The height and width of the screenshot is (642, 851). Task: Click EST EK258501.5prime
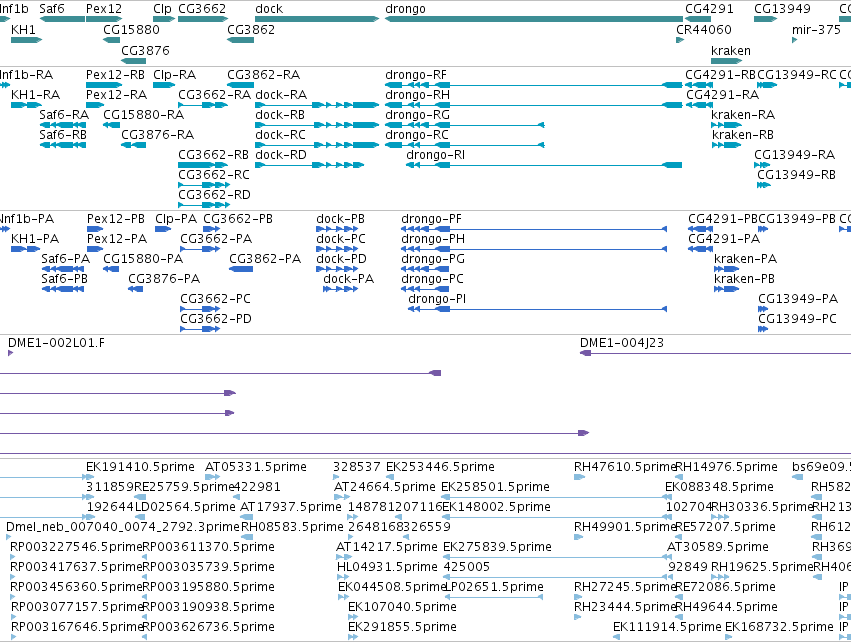tap(496, 487)
